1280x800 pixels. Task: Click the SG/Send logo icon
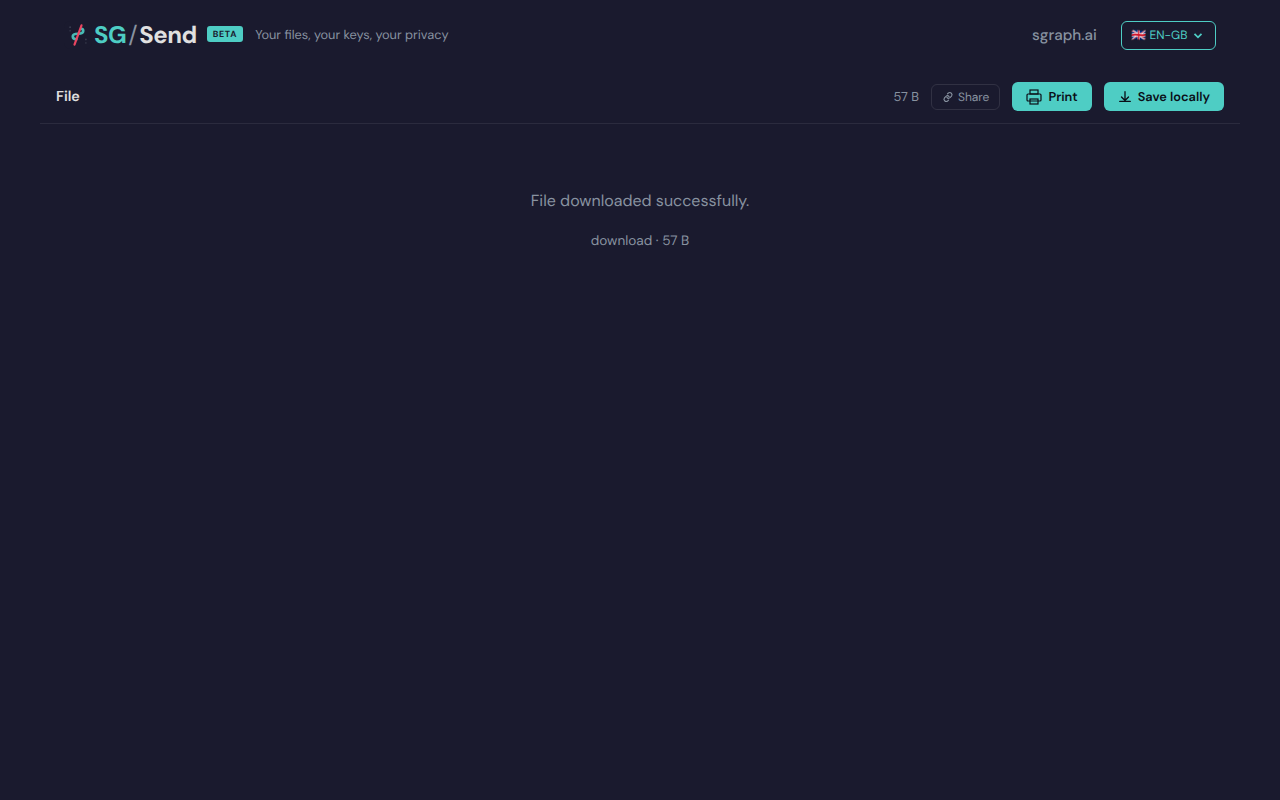pyautogui.click(x=78, y=35)
